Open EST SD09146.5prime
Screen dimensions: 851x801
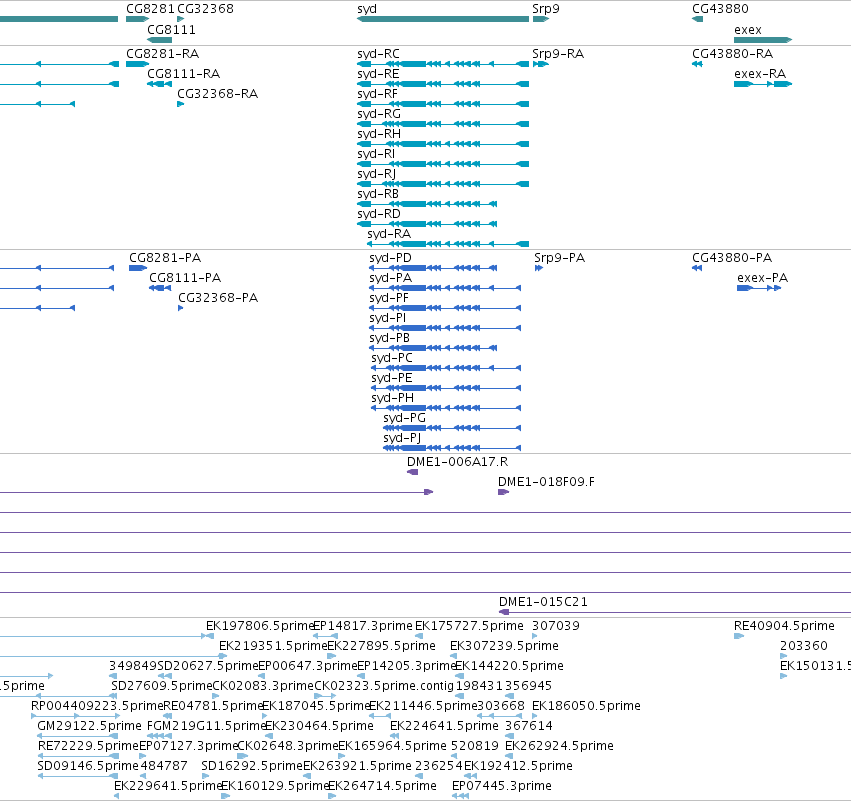point(88,766)
